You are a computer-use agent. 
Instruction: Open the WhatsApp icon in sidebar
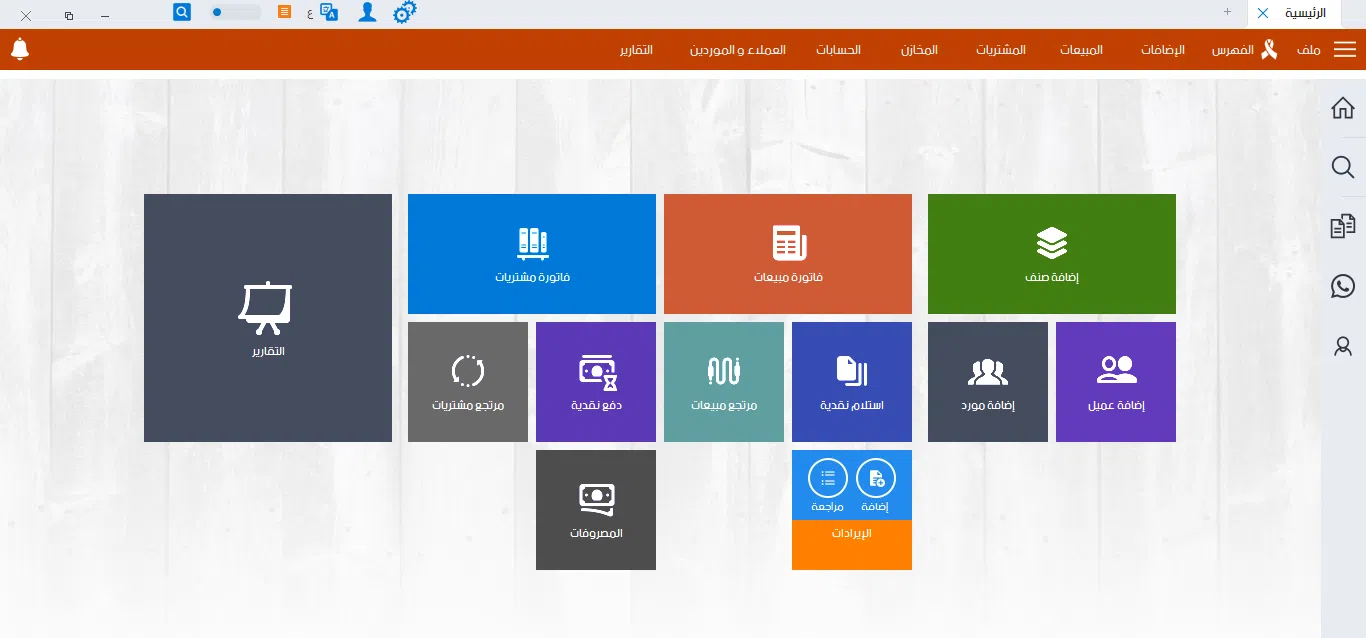(x=1343, y=287)
